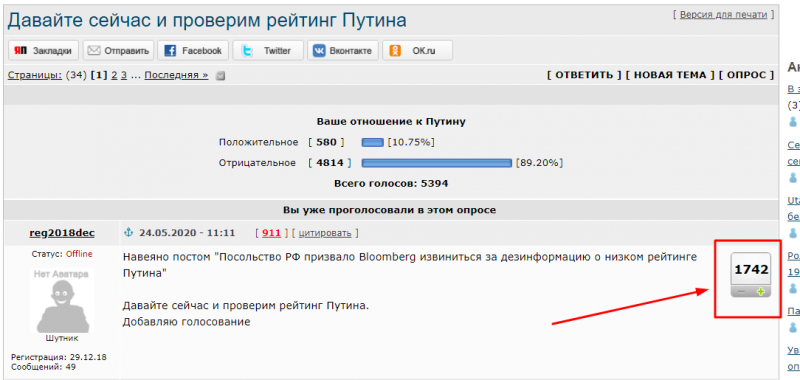Share the topic on OK.ru

(x=417, y=50)
